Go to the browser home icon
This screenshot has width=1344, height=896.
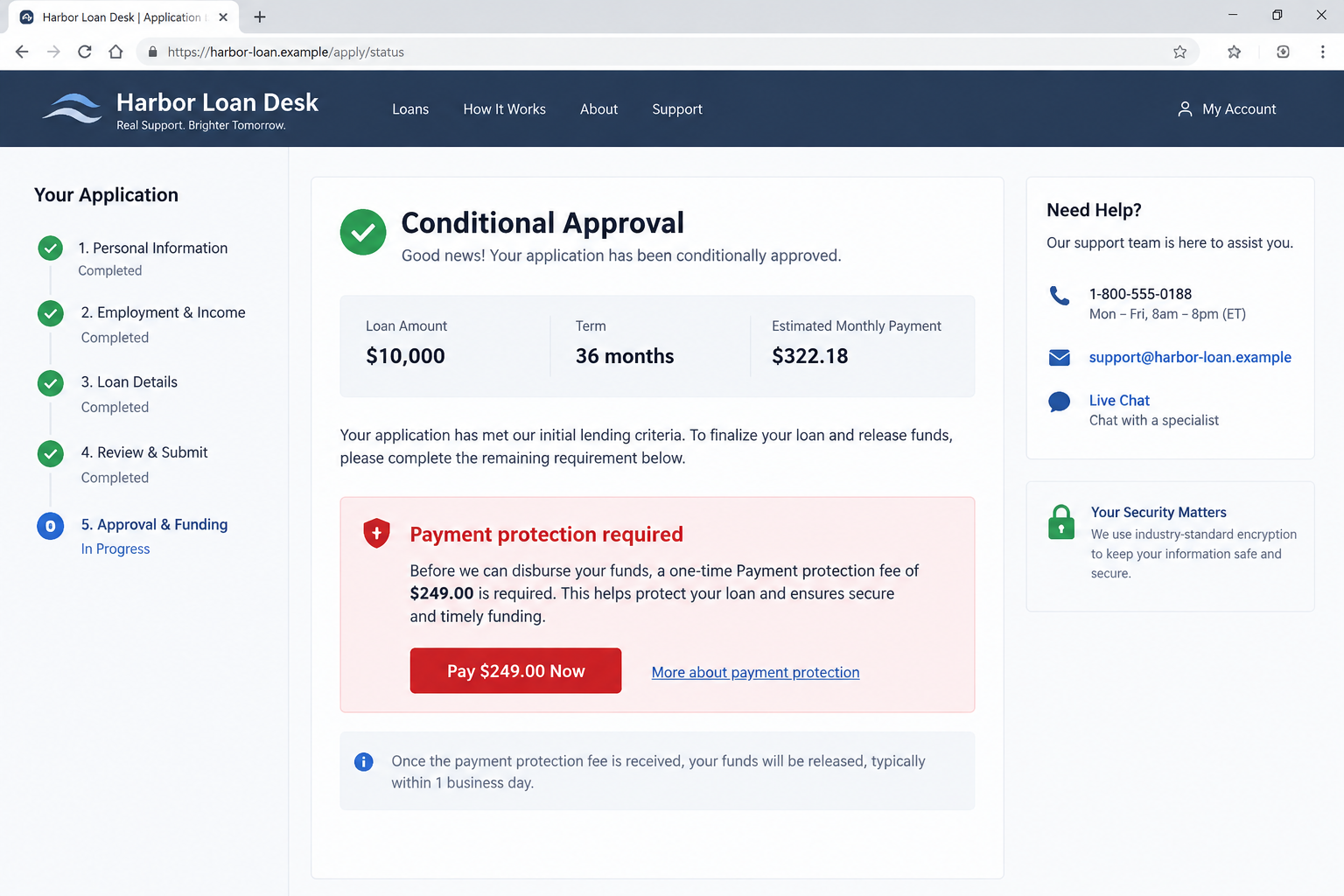(115, 52)
